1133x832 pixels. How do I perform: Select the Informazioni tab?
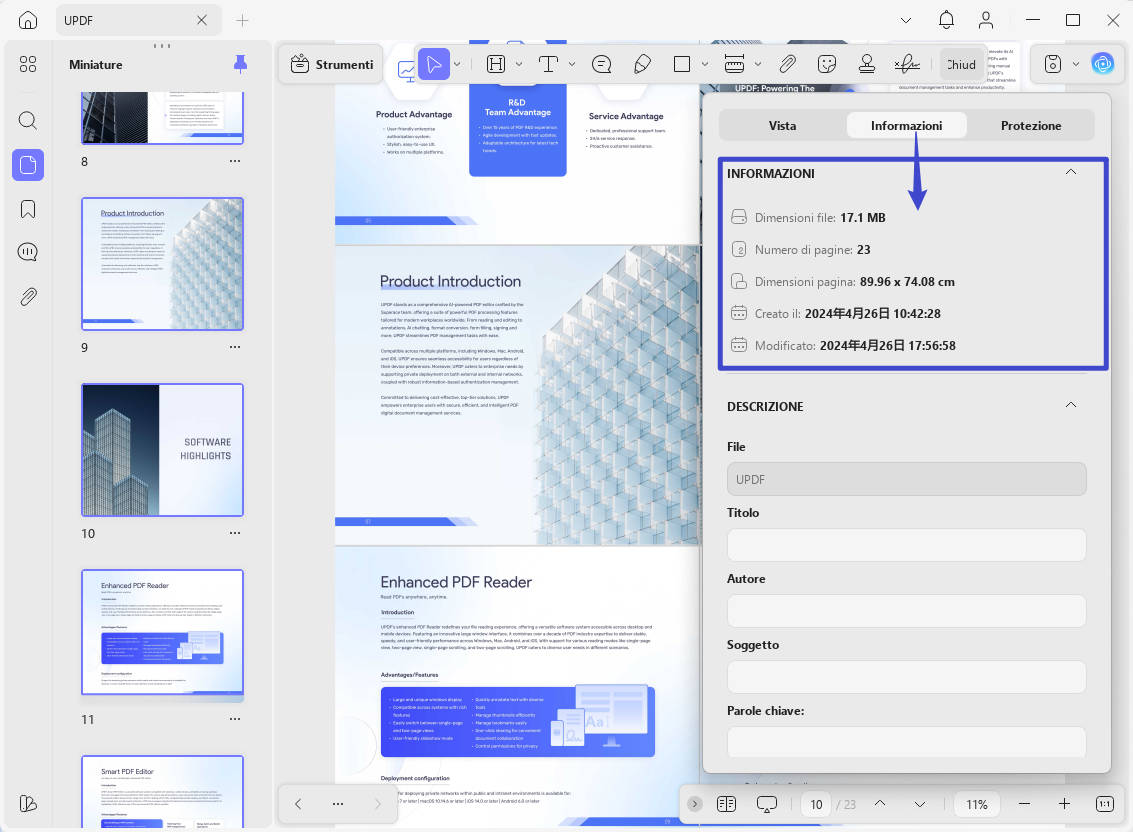click(906, 126)
